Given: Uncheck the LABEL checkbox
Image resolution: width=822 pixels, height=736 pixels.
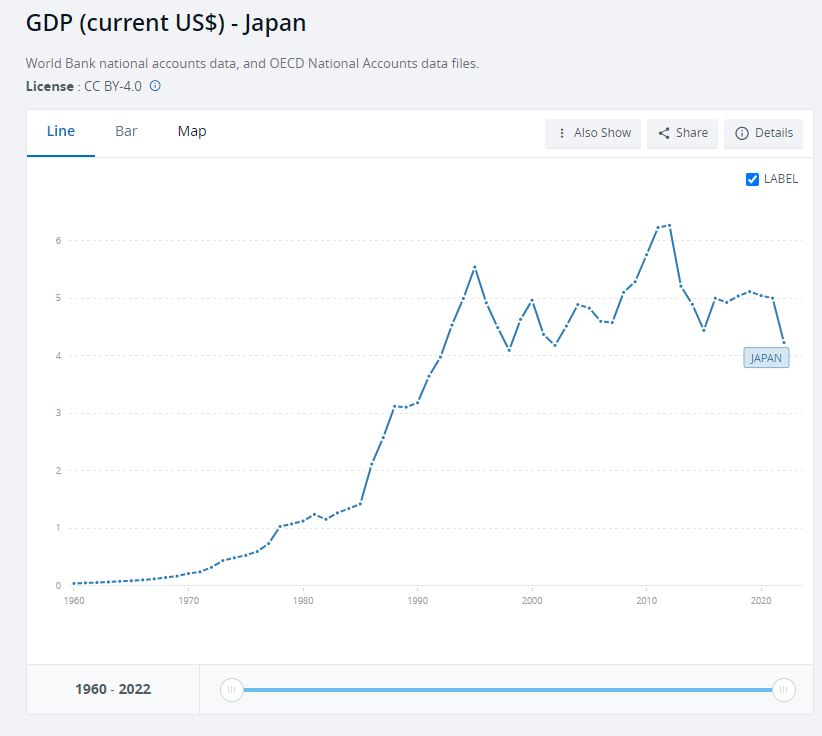Looking at the screenshot, I should [752, 179].
